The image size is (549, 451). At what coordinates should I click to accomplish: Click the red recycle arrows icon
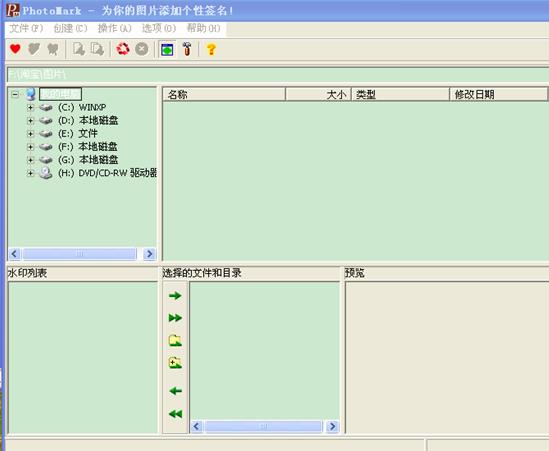(x=123, y=49)
